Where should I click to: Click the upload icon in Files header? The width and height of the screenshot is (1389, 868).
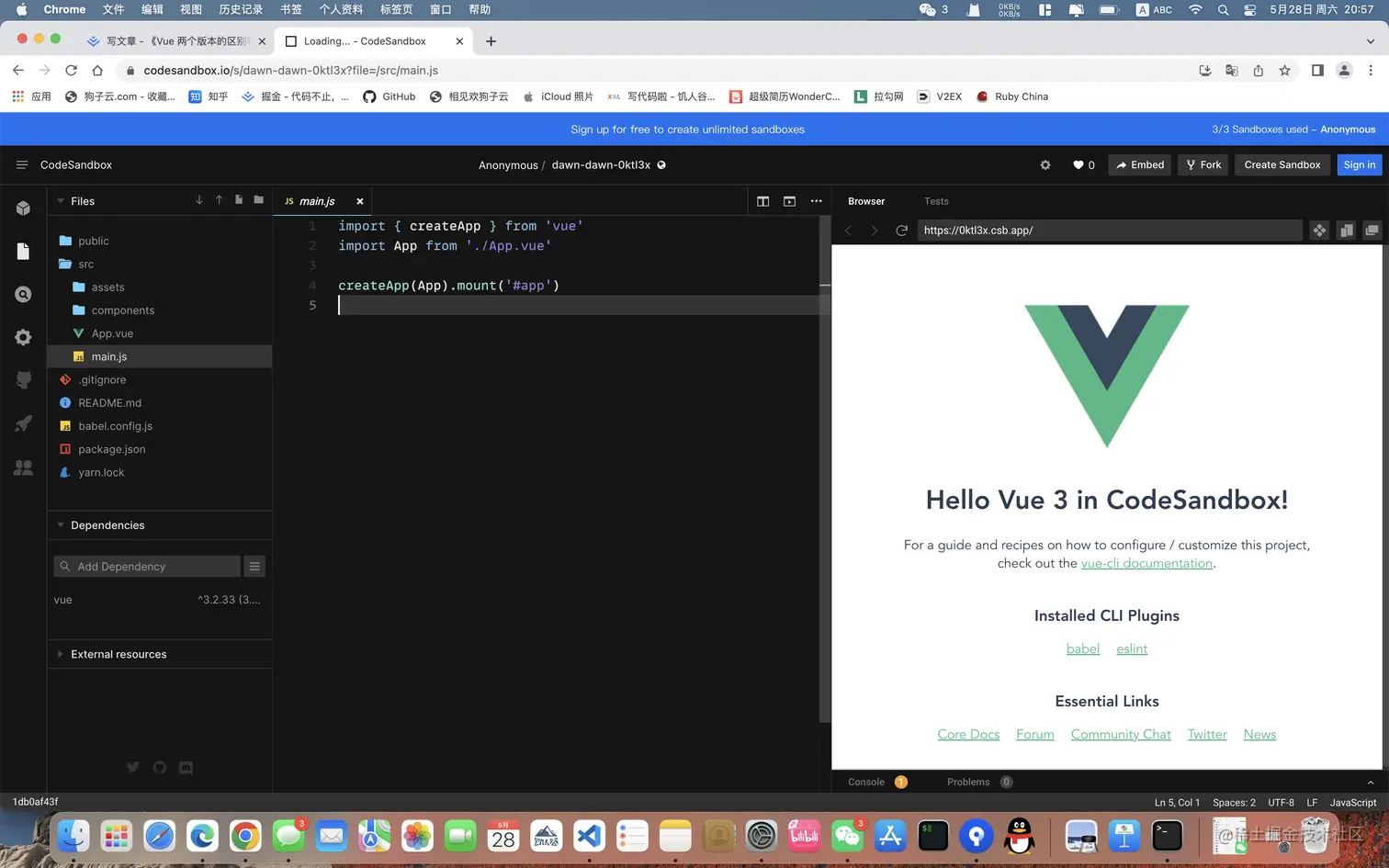pyautogui.click(x=219, y=200)
